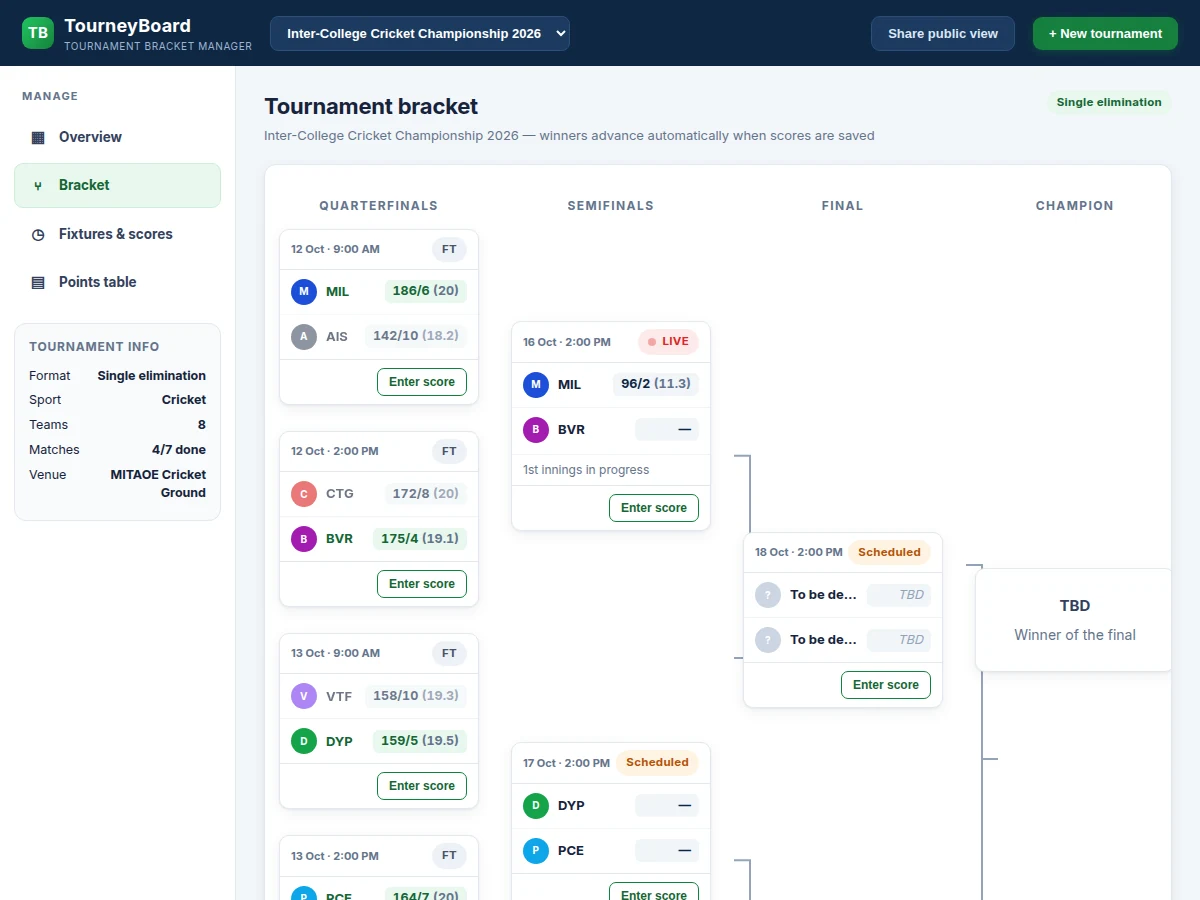Click venue 'MITAOE Cricket Ground'
Viewport: 1200px width, 900px height.
pyautogui.click(x=158, y=484)
